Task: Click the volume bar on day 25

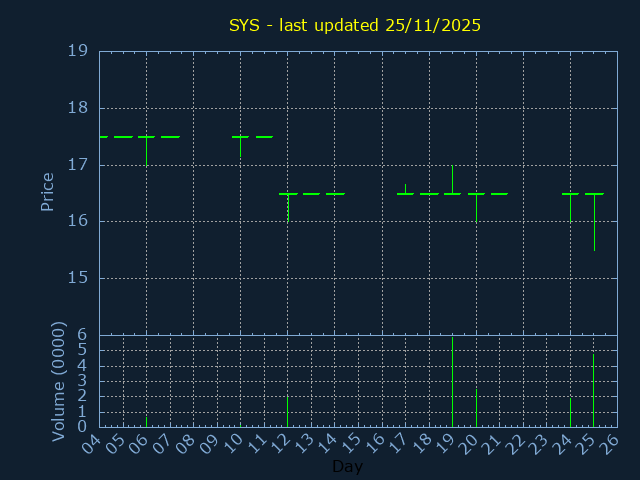Action: (x=594, y=392)
